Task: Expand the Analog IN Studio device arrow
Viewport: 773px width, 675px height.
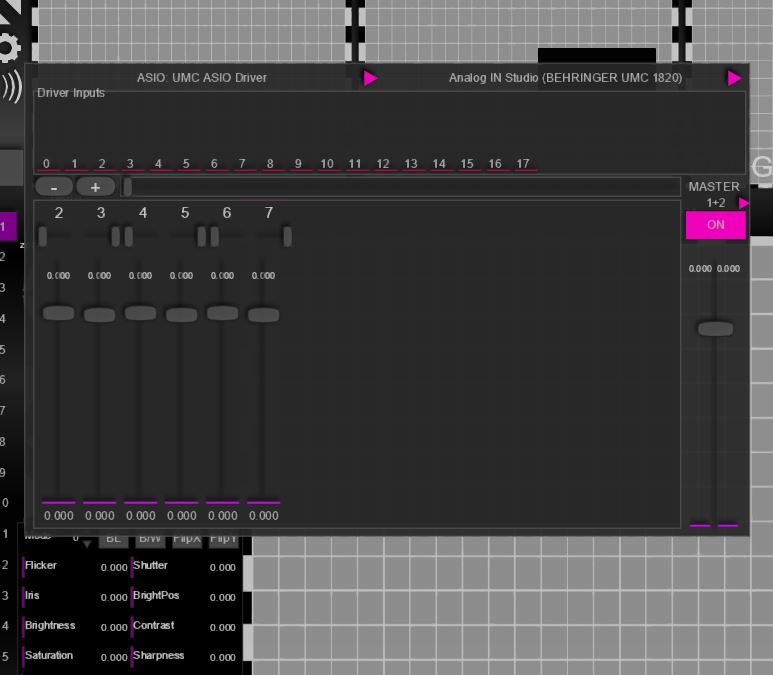Action: (734, 78)
